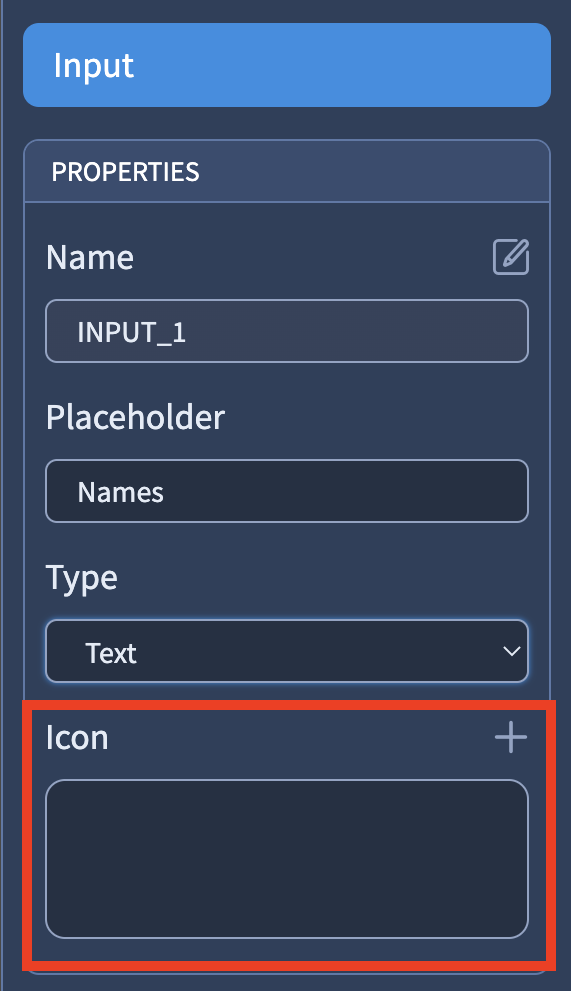This screenshot has height=991, width=571.
Task: Focus the INPUT_1 name field
Action: (x=287, y=331)
